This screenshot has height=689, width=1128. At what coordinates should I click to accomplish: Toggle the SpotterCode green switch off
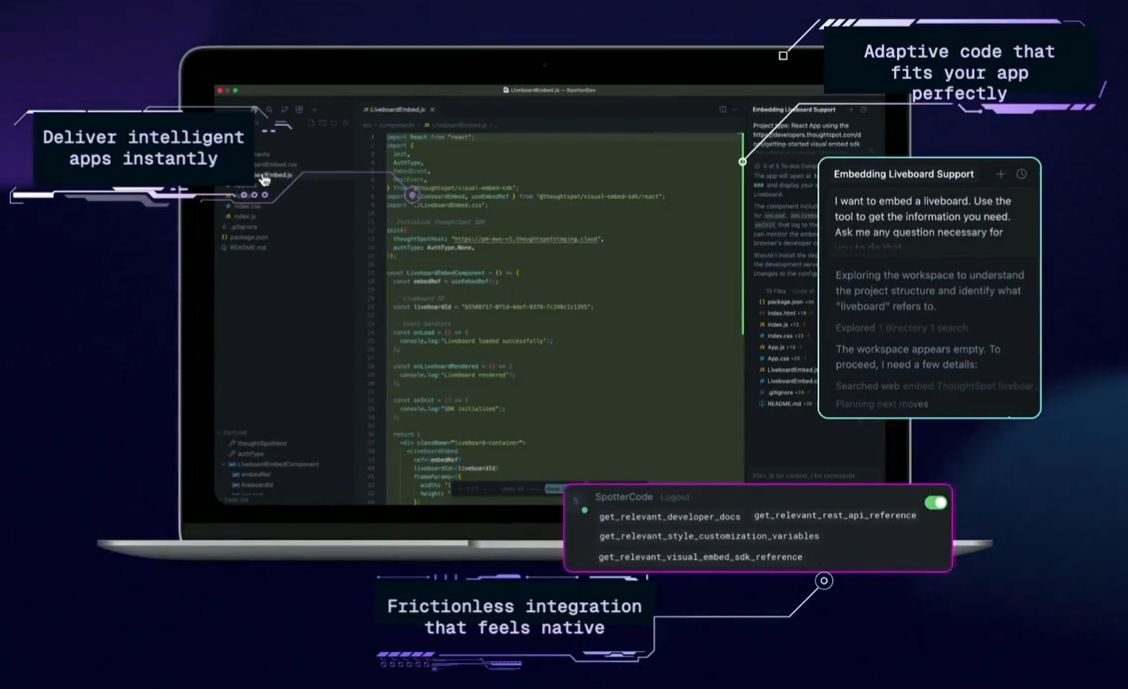point(935,503)
